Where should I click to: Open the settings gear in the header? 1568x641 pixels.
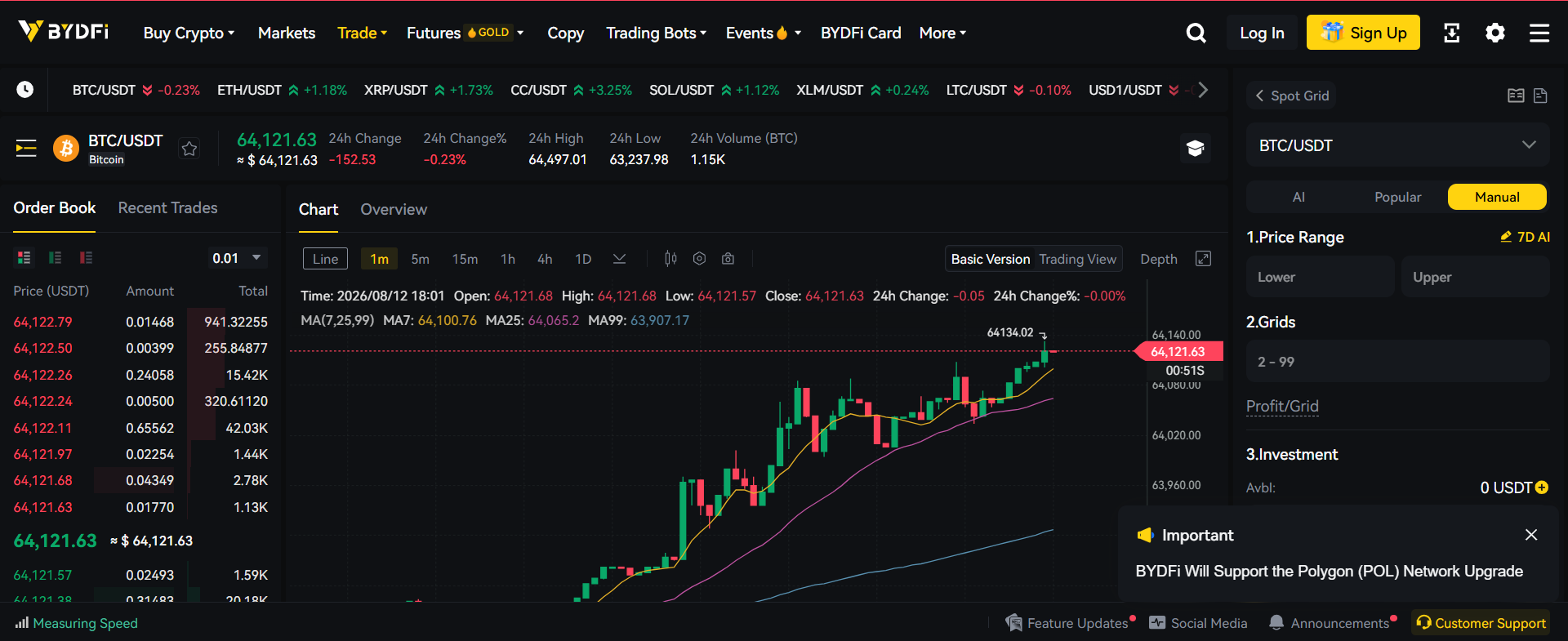(1495, 33)
